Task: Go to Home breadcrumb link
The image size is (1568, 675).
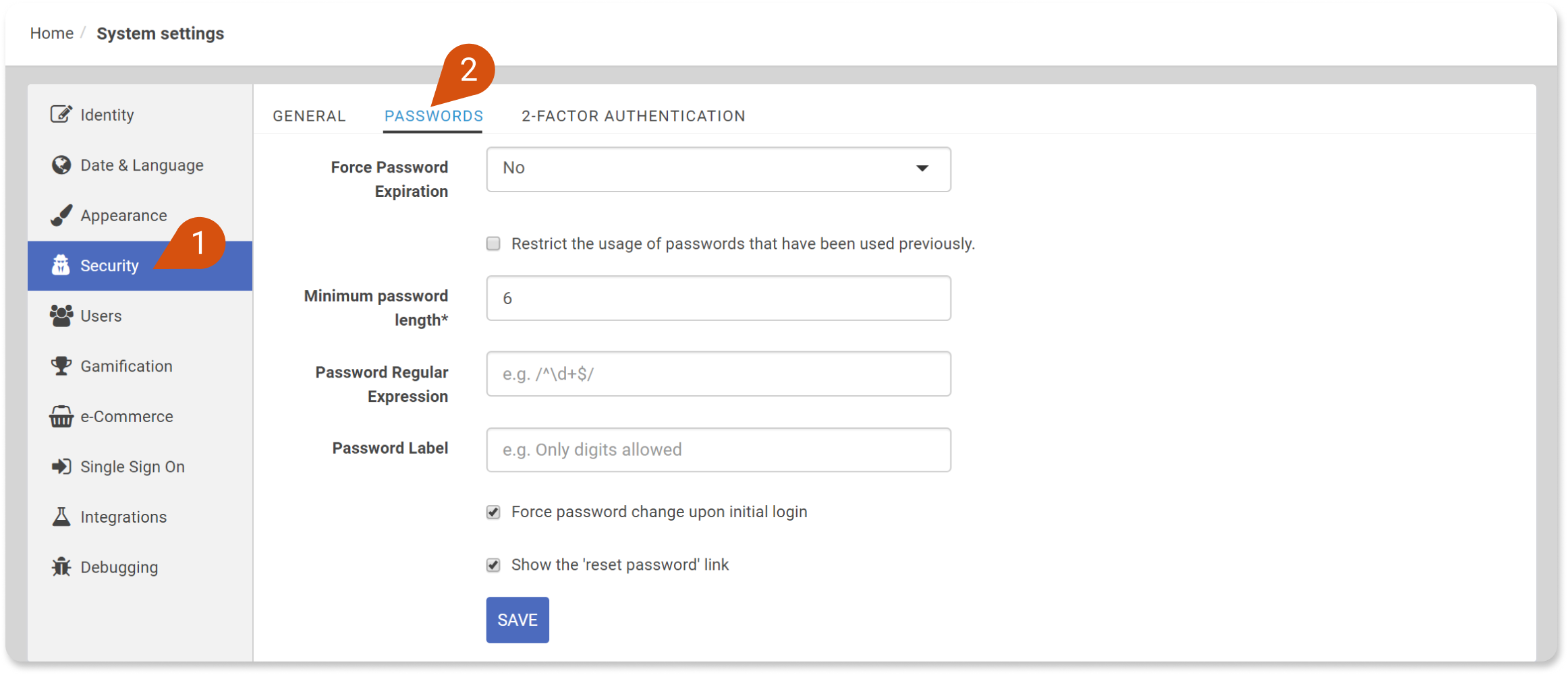Action: 52,34
